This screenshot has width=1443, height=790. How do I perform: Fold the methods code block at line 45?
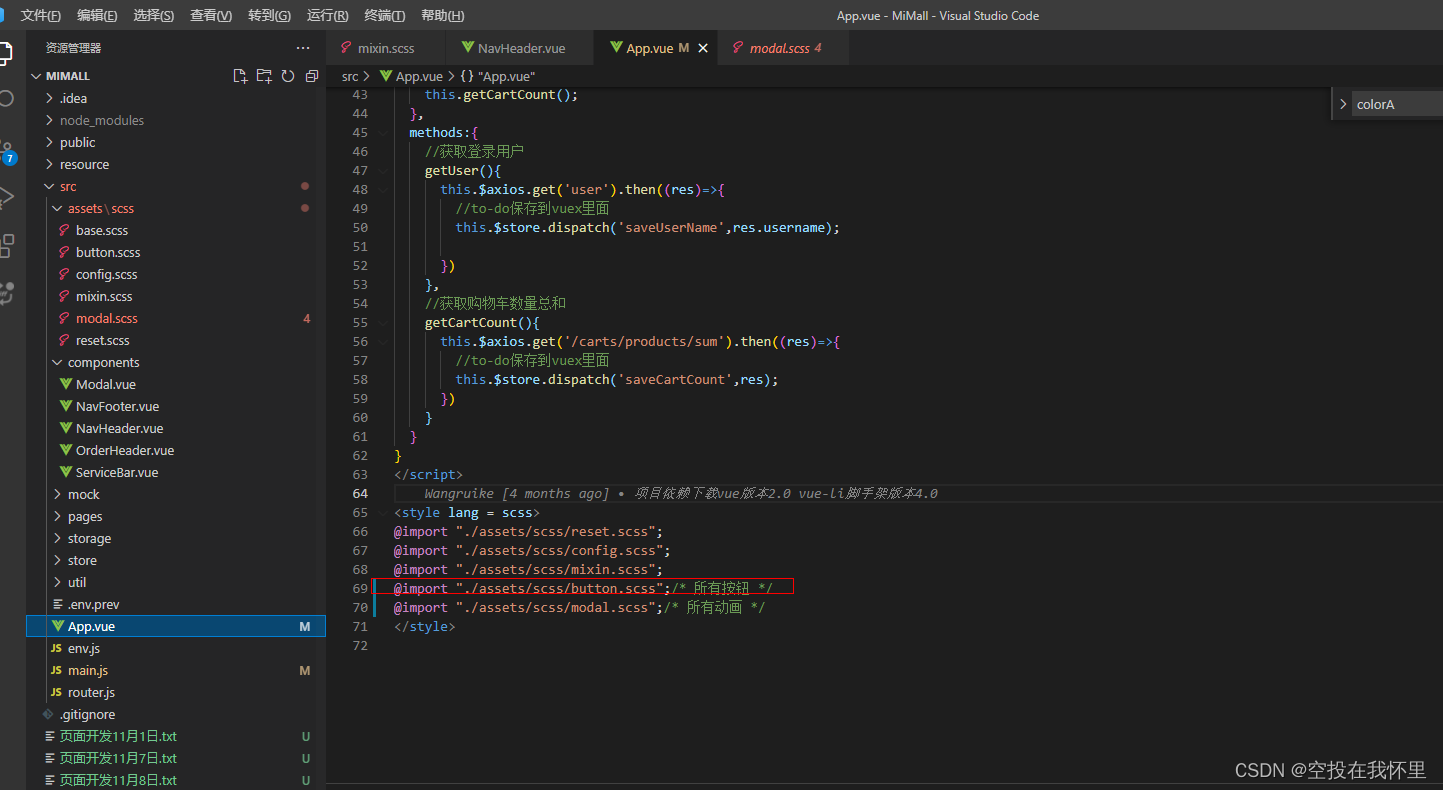(x=381, y=132)
